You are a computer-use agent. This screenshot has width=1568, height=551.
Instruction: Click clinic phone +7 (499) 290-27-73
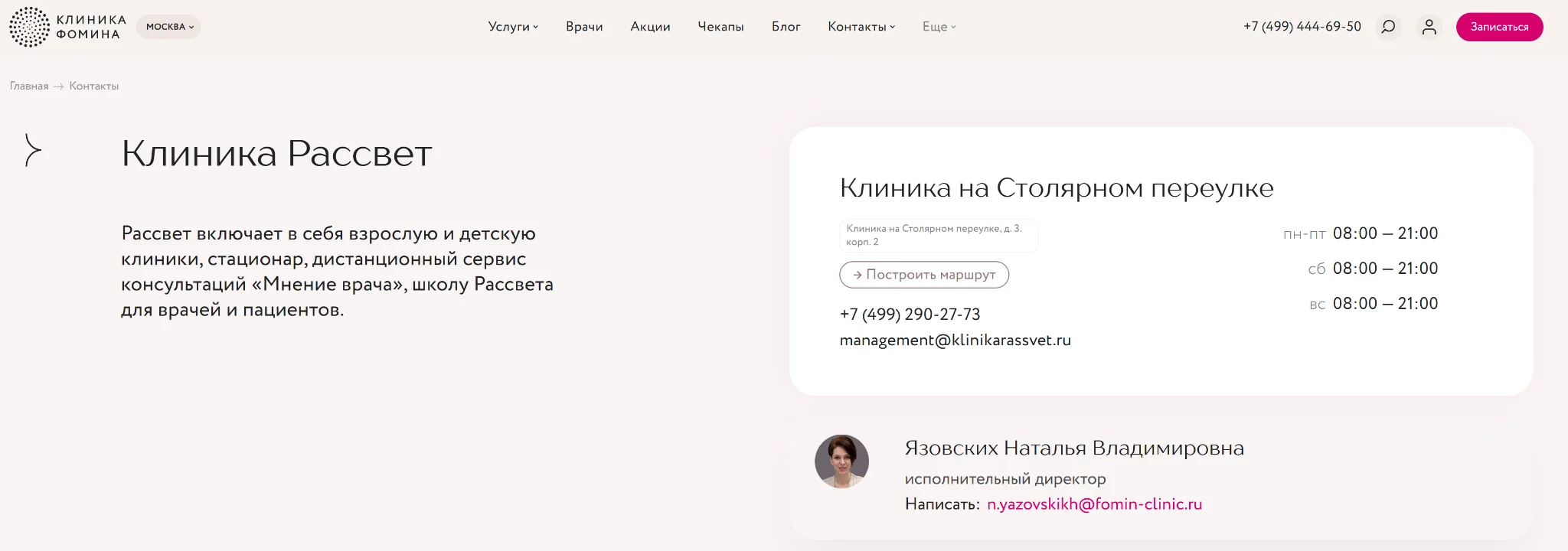point(910,315)
